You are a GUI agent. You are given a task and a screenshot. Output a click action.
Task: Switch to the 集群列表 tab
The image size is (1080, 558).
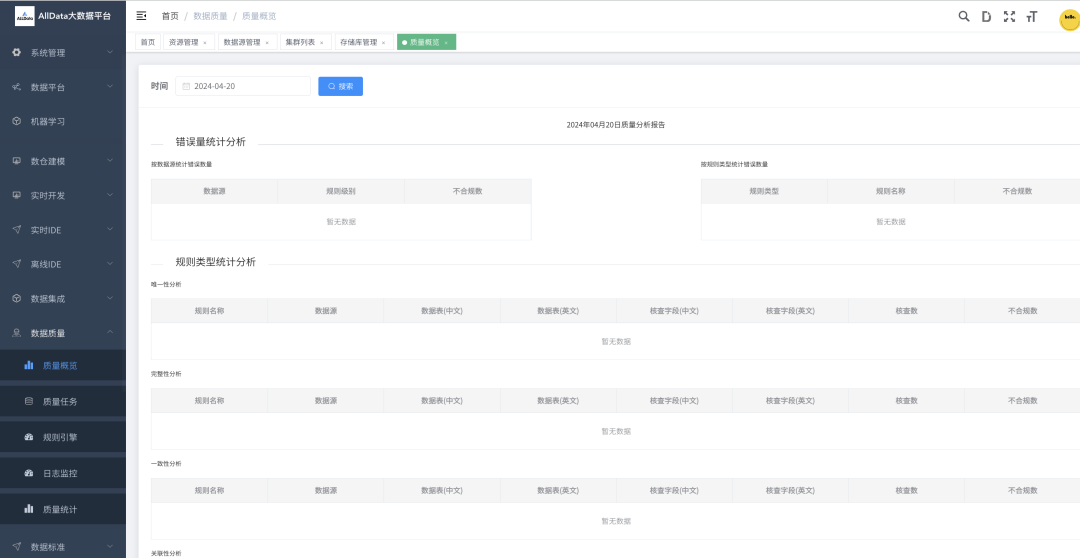[300, 42]
